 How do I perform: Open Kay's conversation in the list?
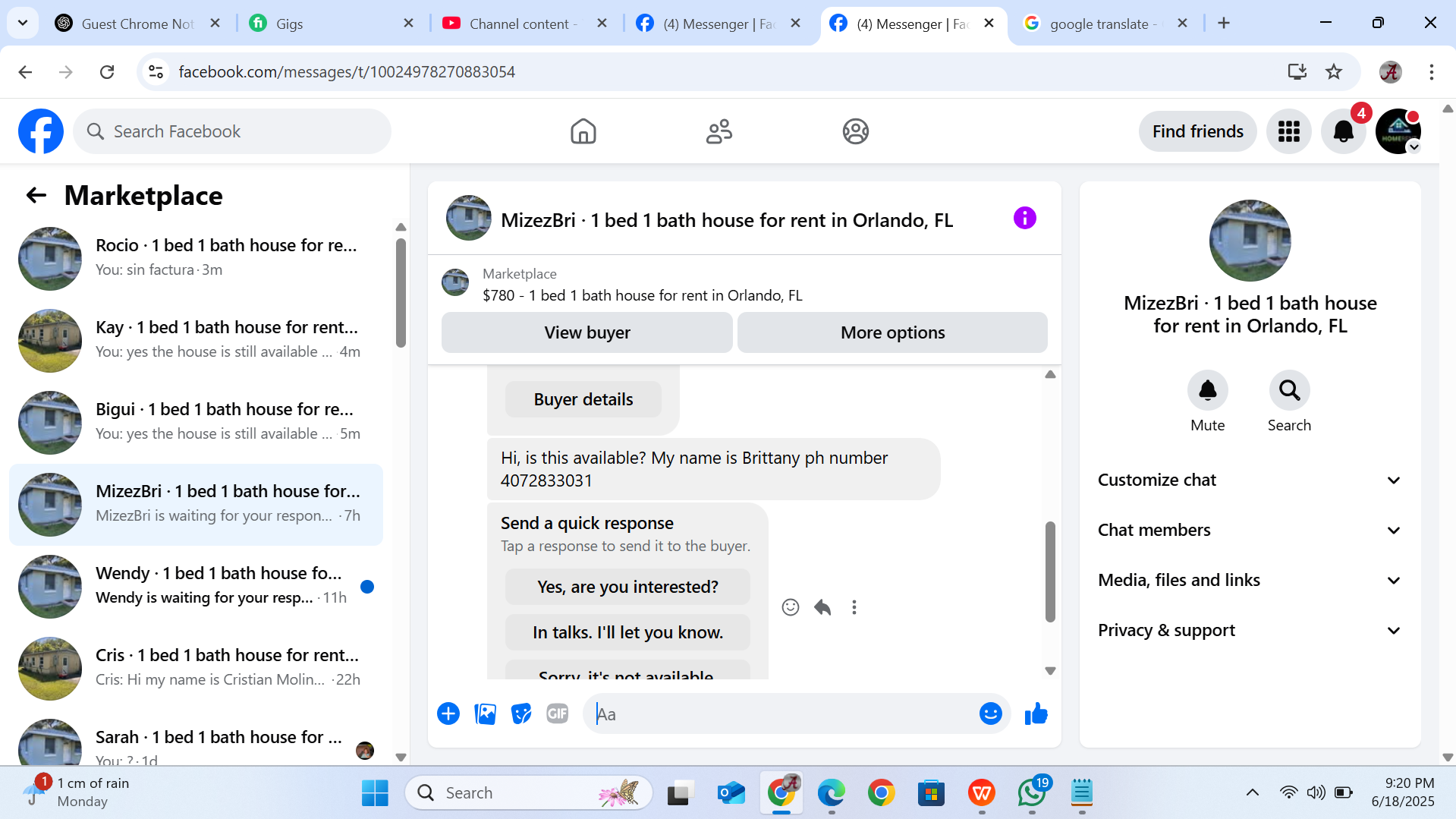(x=196, y=341)
